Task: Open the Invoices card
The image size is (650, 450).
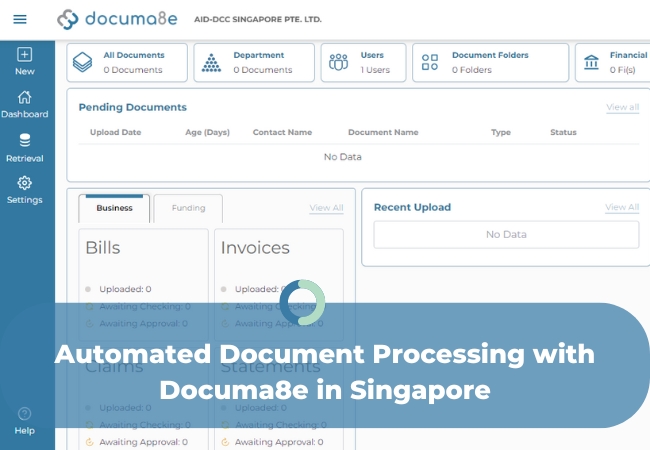Action: click(279, 284)
